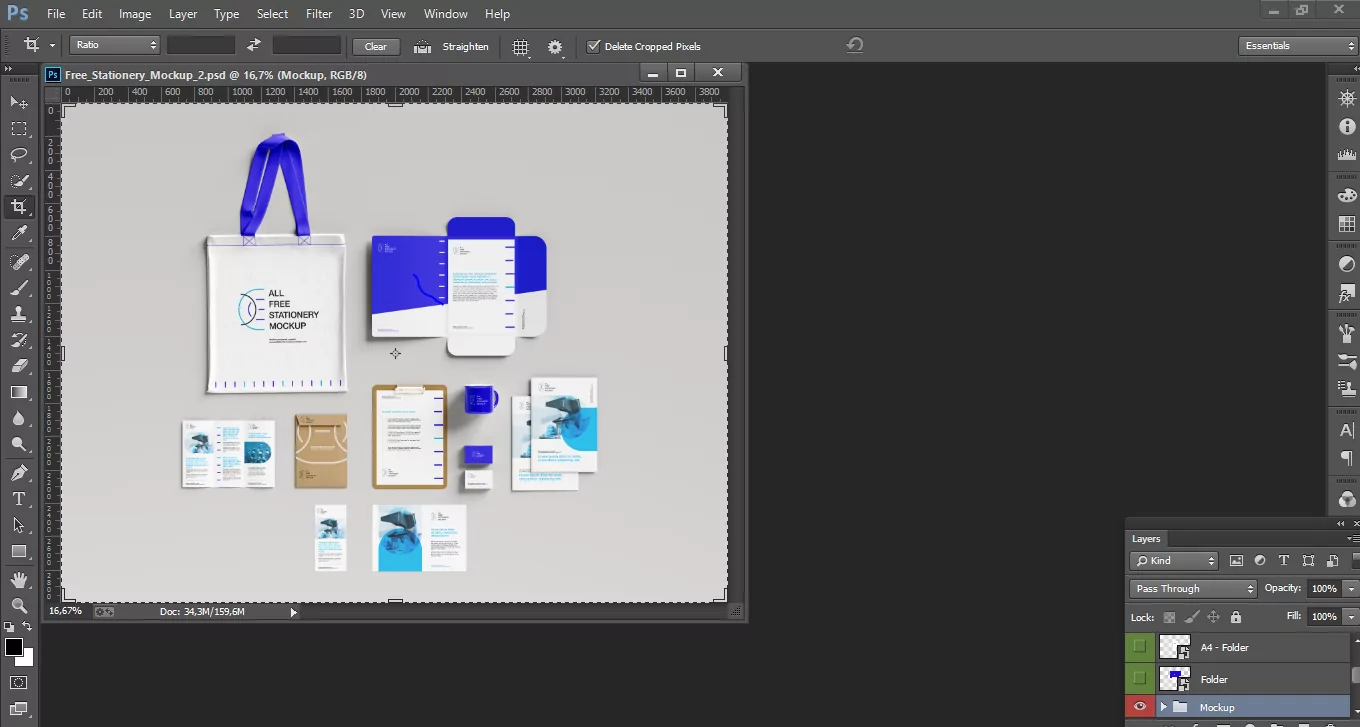Image resolution: width=1360 pixels, height=727 pixels.
Task: Expand the Mockup layer group
Action: point(1163,707)
